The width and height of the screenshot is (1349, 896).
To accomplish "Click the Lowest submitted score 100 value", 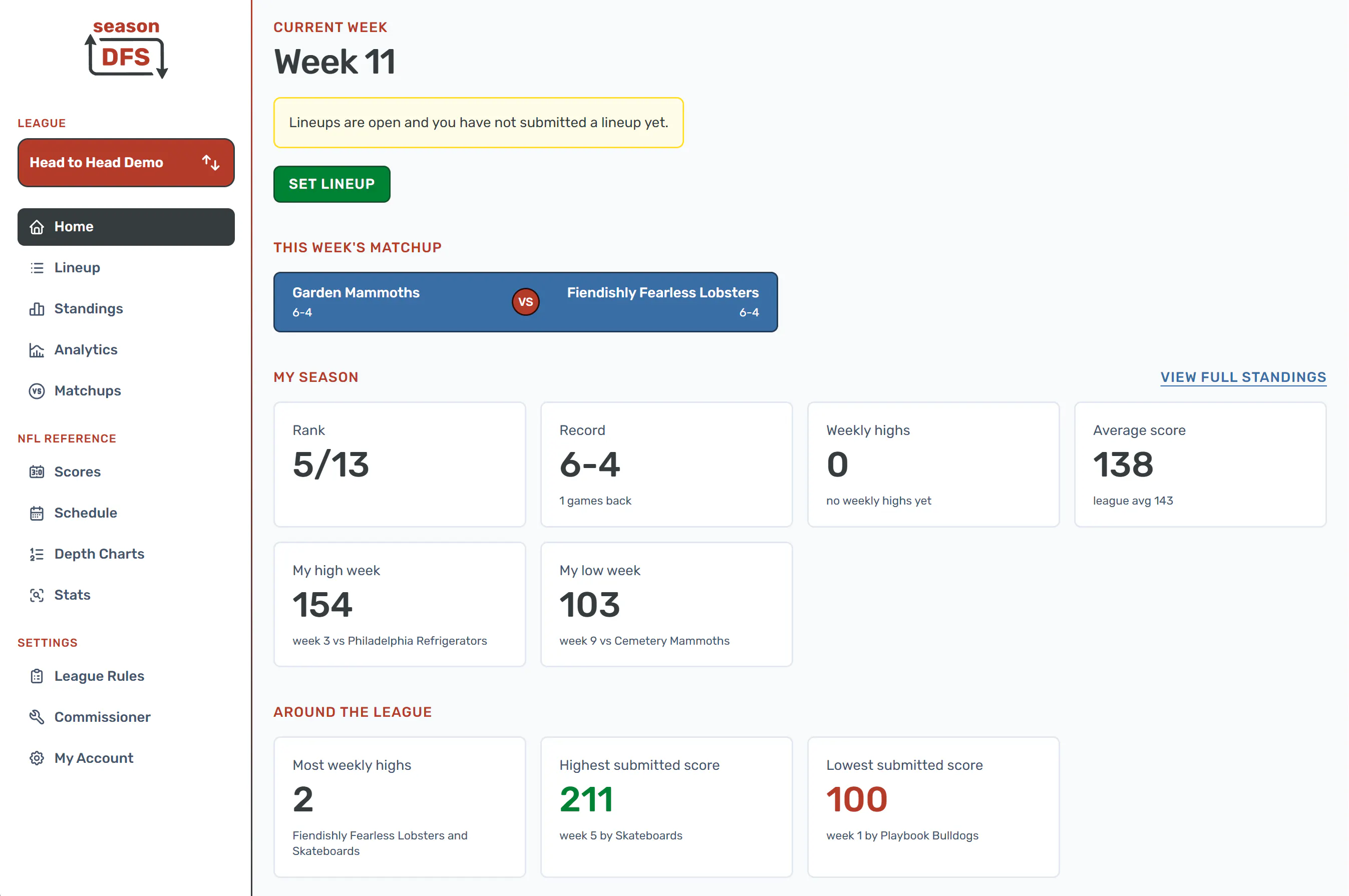I will [x=857, y=799].
